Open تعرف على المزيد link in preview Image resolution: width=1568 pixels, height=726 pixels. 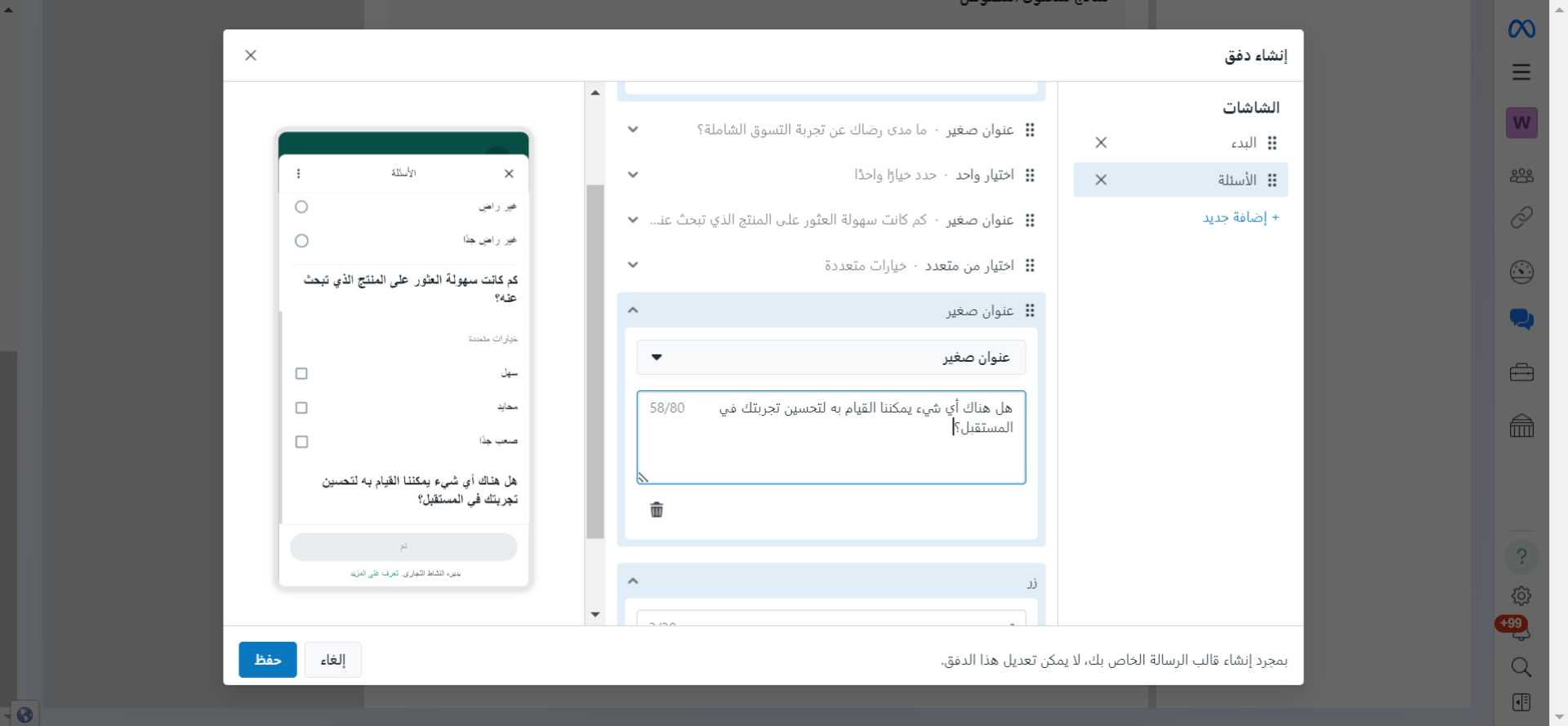(x=375, y=573)
